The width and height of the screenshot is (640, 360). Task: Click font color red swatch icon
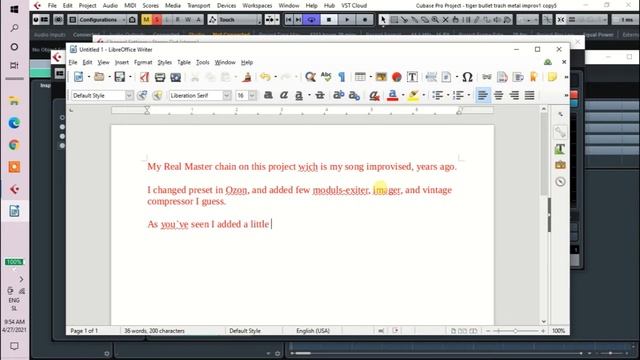click(392, 96)
